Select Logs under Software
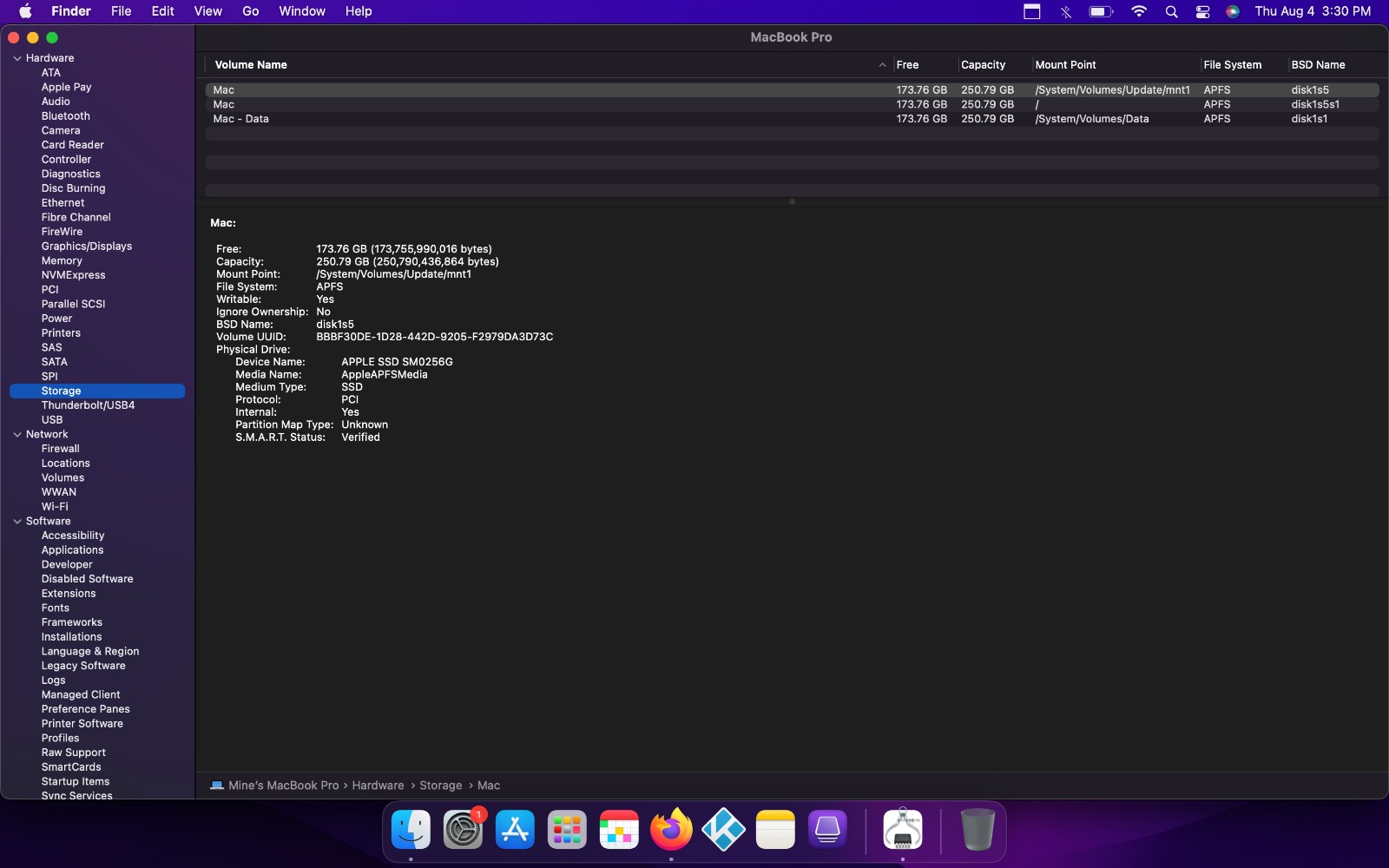The width and height of the screenshot is (1389, 868). [53, 681]
